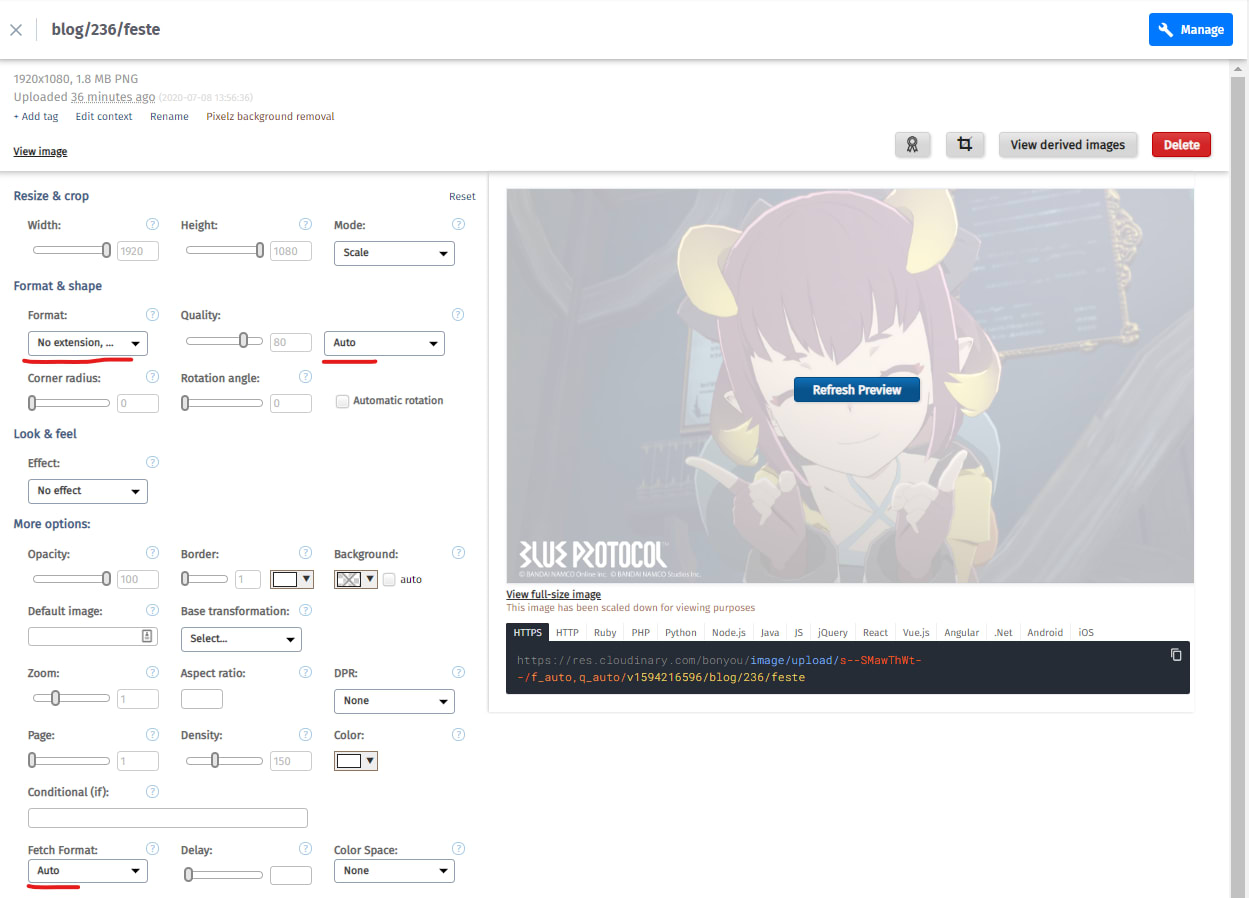Switch to the Ruby code tab
This screenshot has width=1249, height=898.
pyautogui.click(x=605, y=632)
